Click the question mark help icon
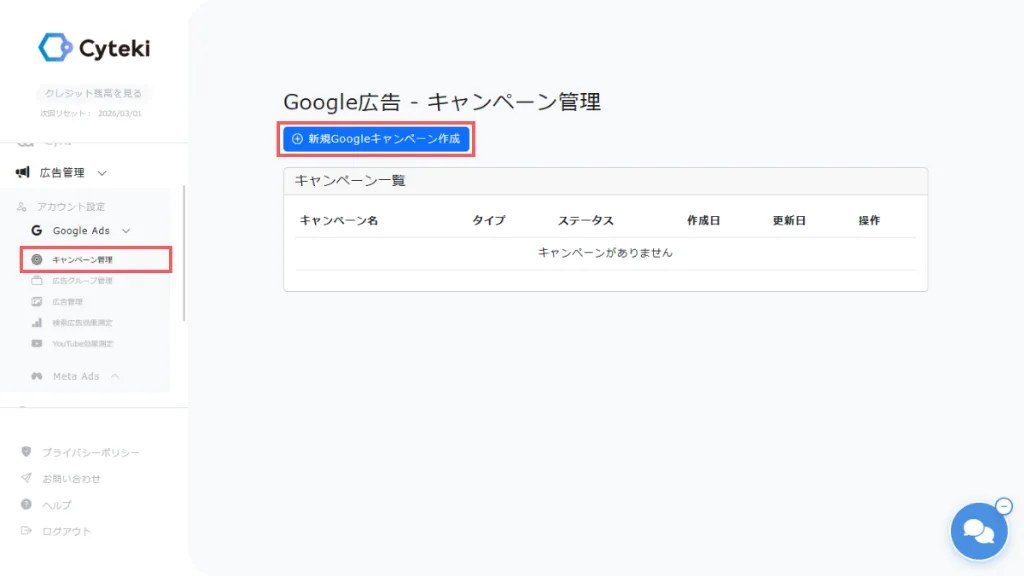1024x576 pixels. (x=27, y=505)
